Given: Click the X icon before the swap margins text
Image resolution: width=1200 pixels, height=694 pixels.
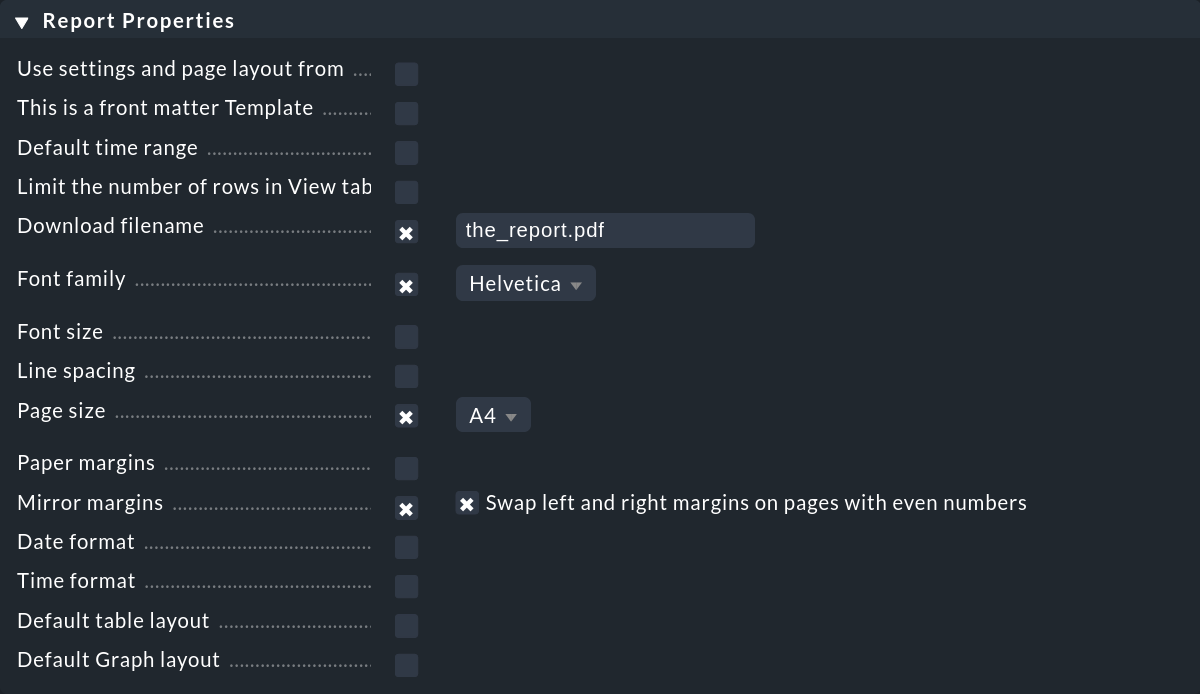Looking at the screenshot, I should coord(466,503).
